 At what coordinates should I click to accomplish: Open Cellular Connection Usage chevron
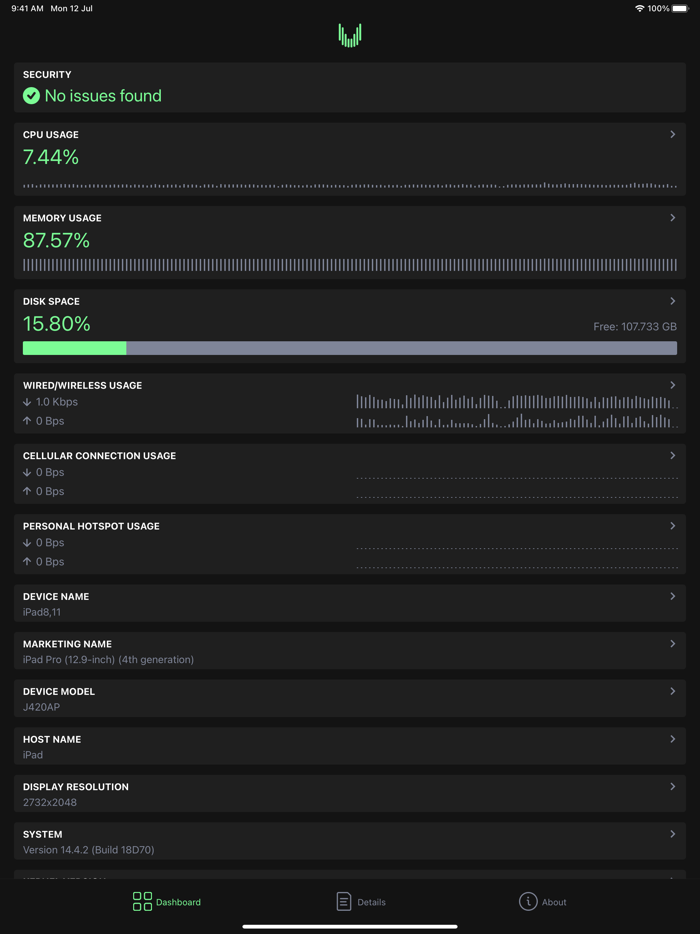click(673, 455)
